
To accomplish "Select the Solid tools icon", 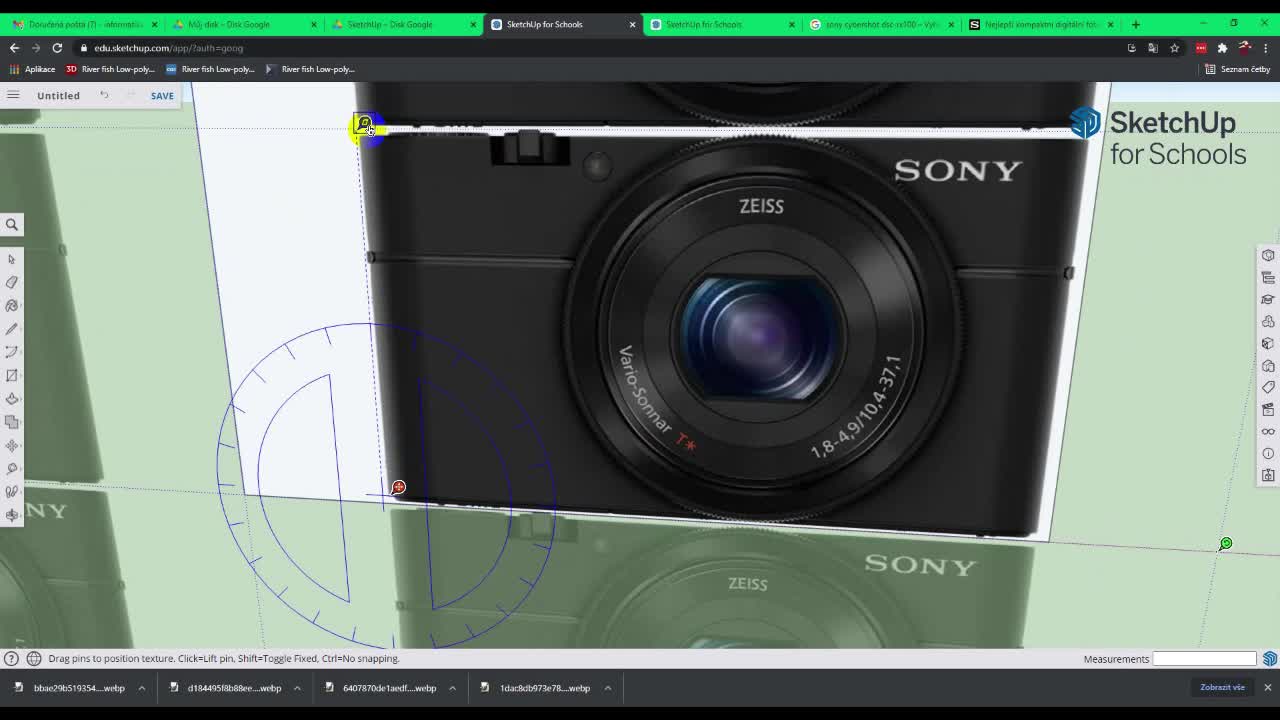I will pyautogui.click(x=12, y=422).
